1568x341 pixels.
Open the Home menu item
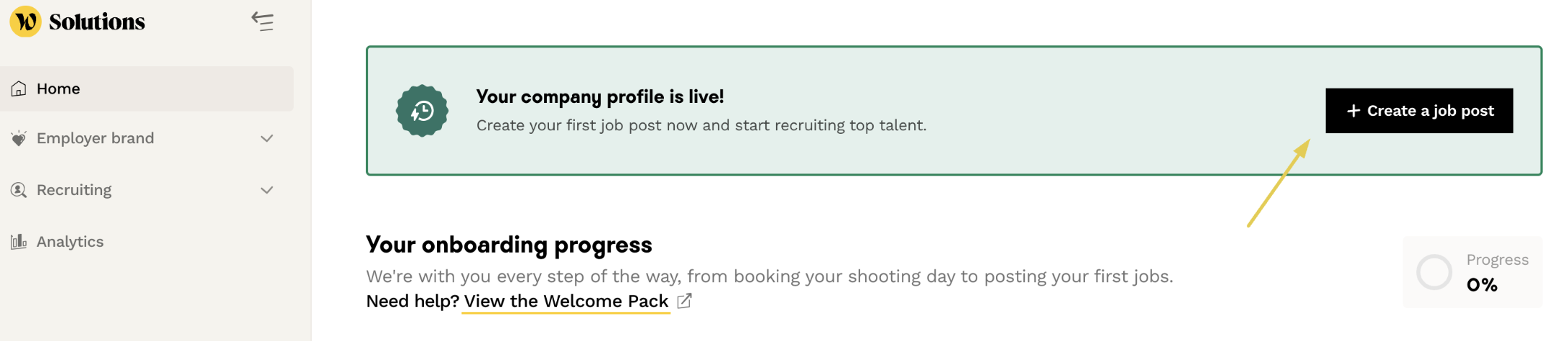coord(147,88)
